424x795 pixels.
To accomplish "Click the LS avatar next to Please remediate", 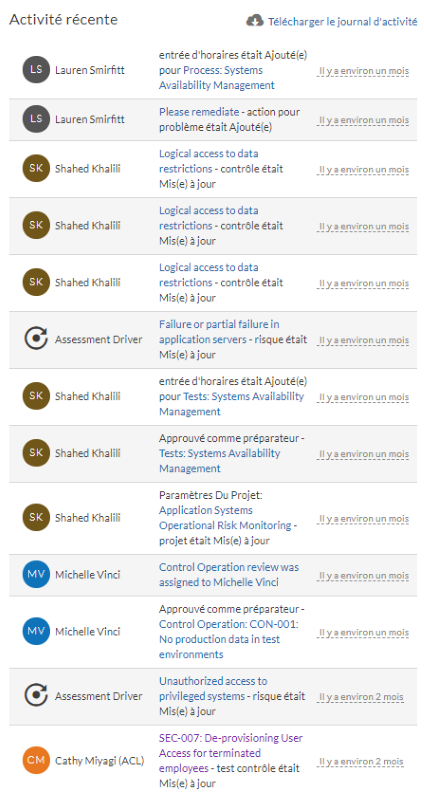I will [x=36, y=119].
